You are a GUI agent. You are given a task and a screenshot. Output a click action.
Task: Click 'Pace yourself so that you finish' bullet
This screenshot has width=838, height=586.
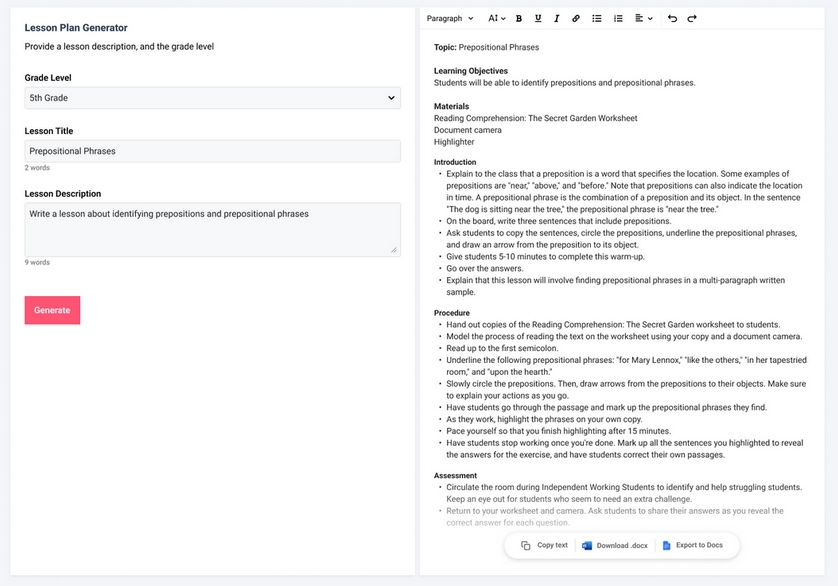558,431
